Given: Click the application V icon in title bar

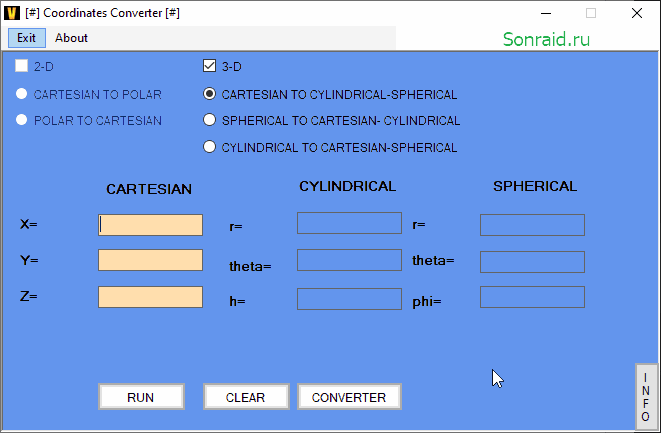Looking at the screenshot, I should coord(12,13).
